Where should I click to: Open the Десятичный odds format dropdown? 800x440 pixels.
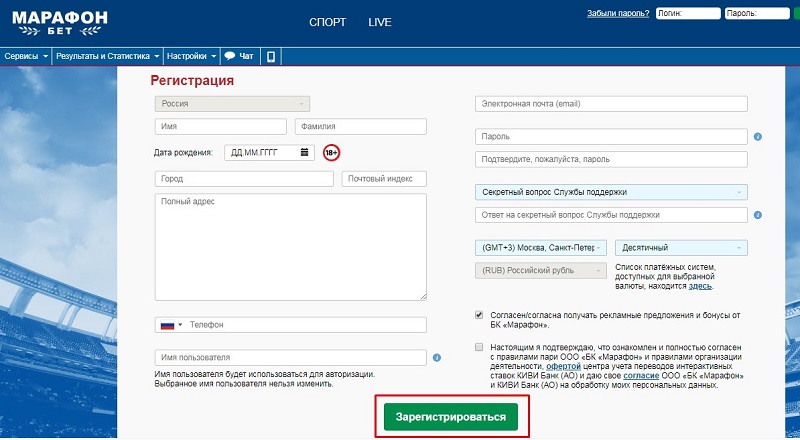coord(680,248)
